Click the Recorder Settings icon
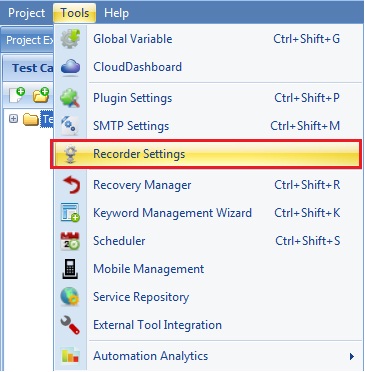This screenshot has width=365, height=372. [x=70, y=154]
